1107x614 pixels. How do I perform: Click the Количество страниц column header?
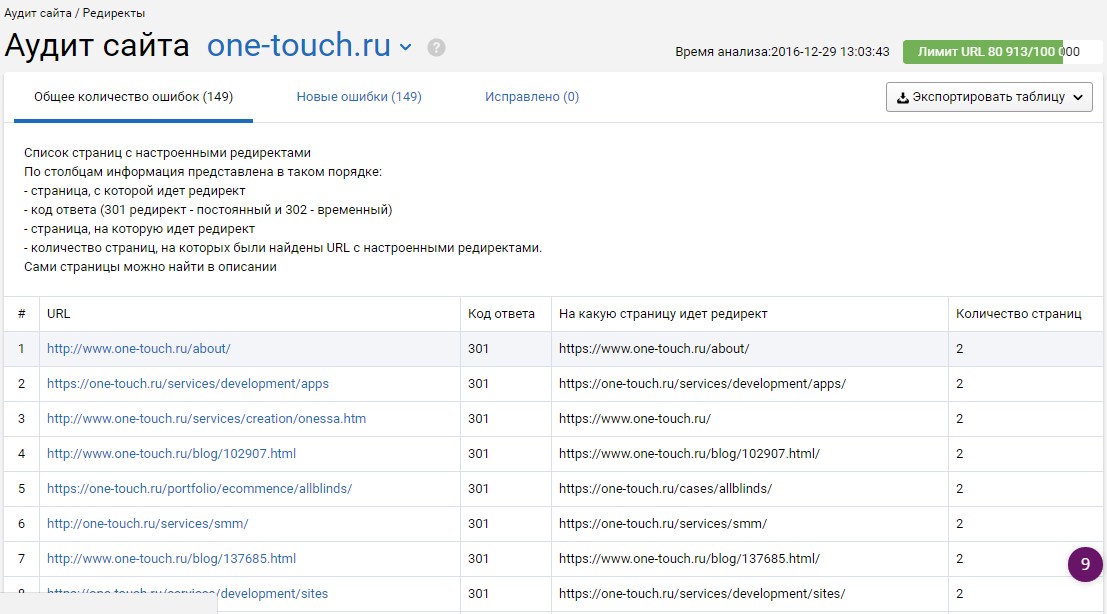pyautogui.click(x=1019, y=313)
